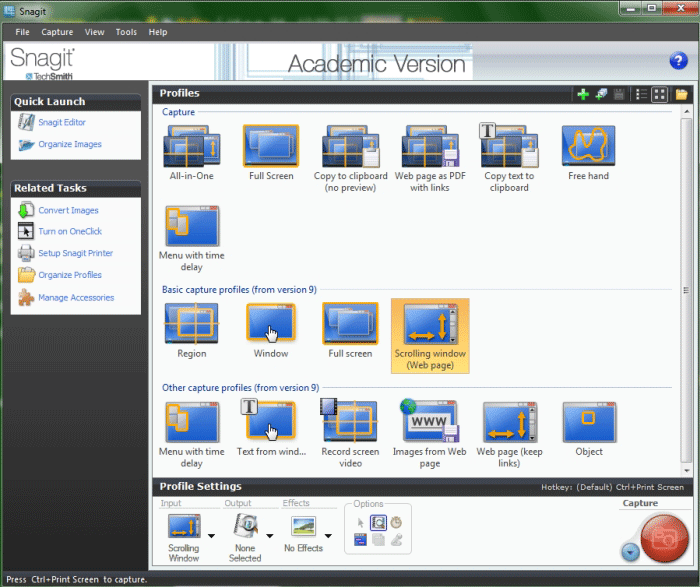This screenshot has height=587, width=700.
Task: Start capture with the red Capture button
Action: coord(664,538)
